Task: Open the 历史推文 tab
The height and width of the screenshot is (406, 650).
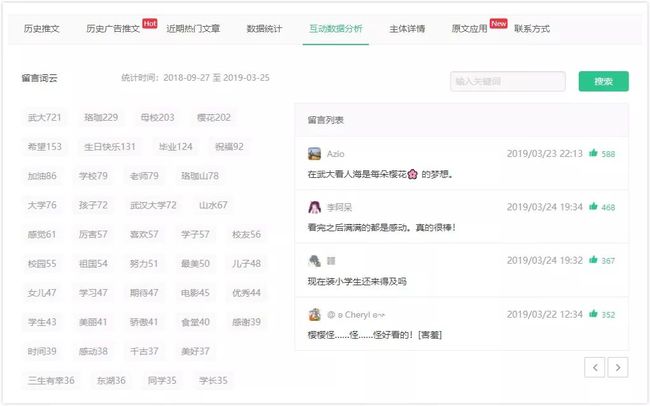Action: pos(41,29)
